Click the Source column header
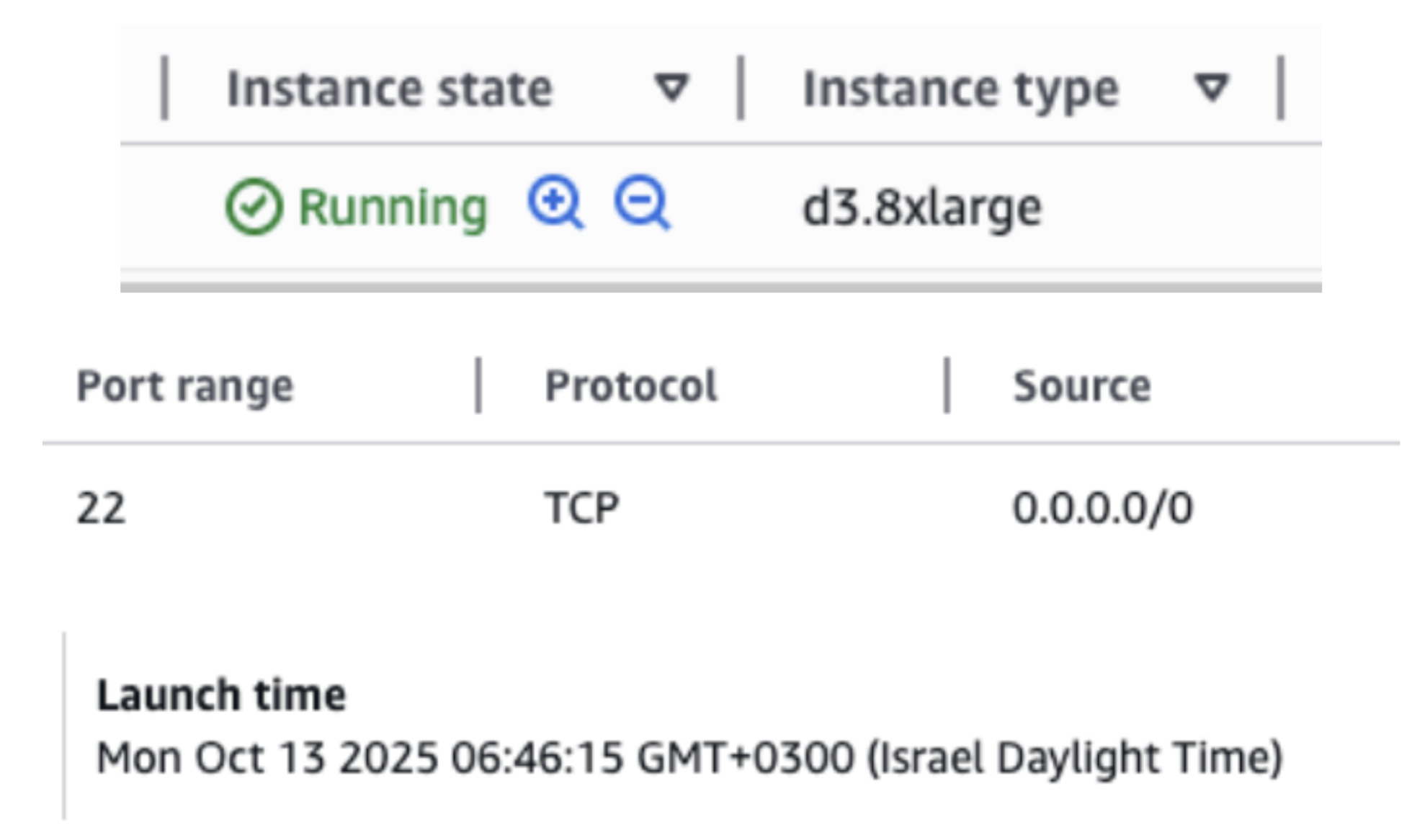1412x840 pixels. pos(1081,386)
